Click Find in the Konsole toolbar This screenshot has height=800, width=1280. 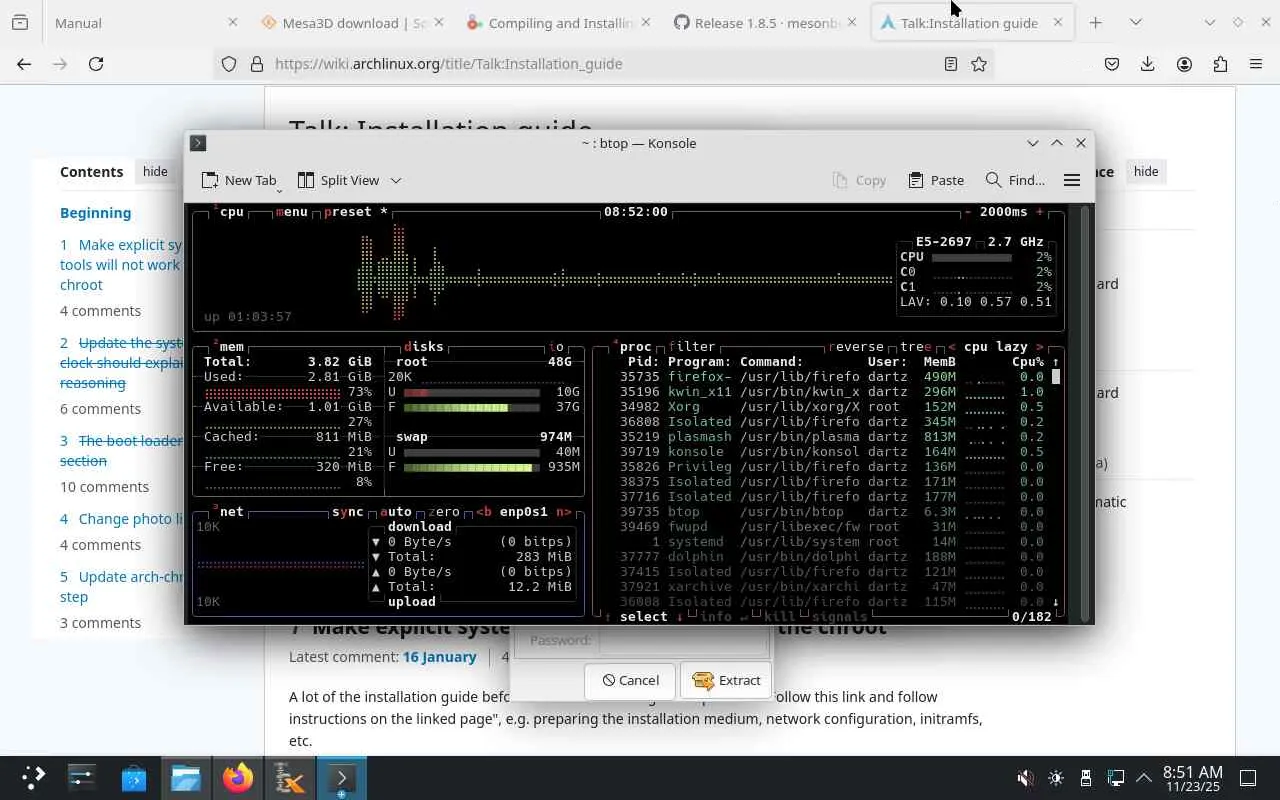tap(1015, 180)
